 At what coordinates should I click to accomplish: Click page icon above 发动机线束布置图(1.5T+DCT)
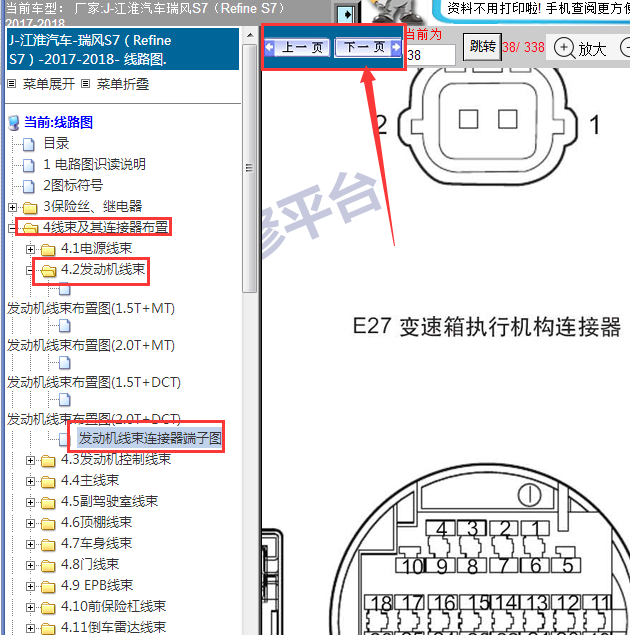point(64,362)
